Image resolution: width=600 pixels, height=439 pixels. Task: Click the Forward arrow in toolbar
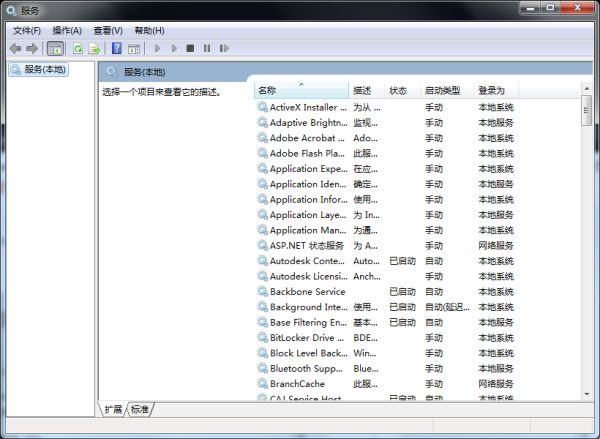32,48
